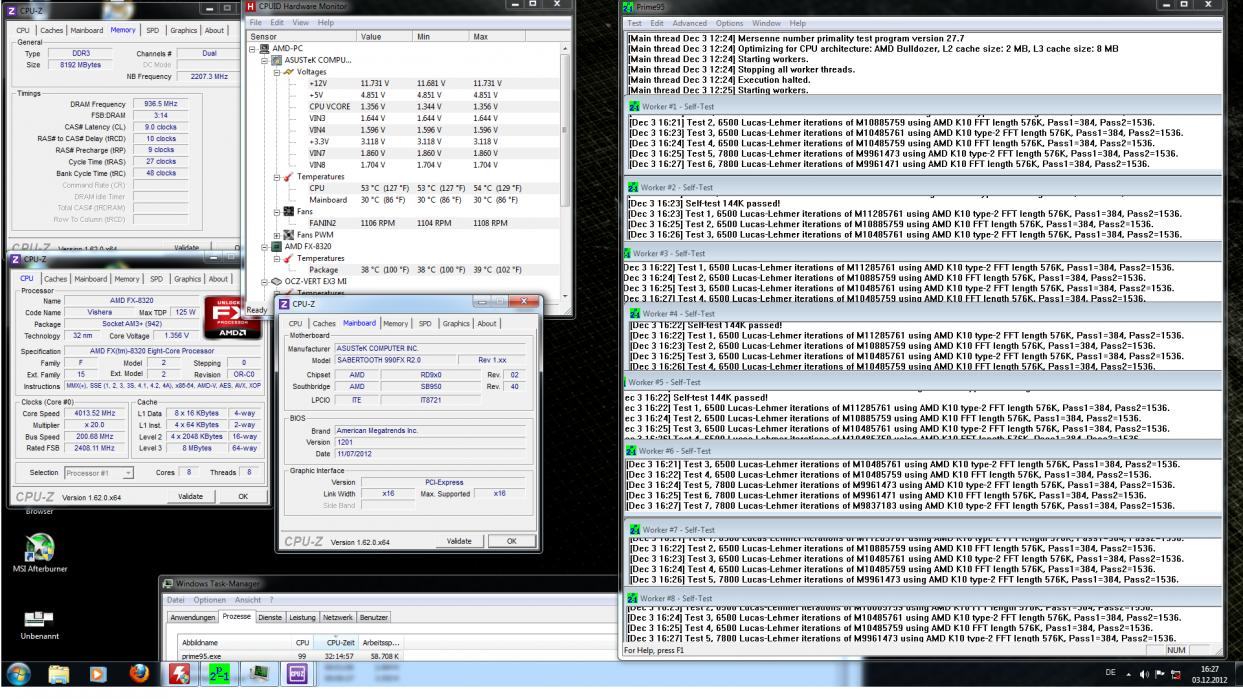Screen dimensions: 1243x699
Task: Click Worker #2 Self-Test window icon
Action: pos(633,187)
